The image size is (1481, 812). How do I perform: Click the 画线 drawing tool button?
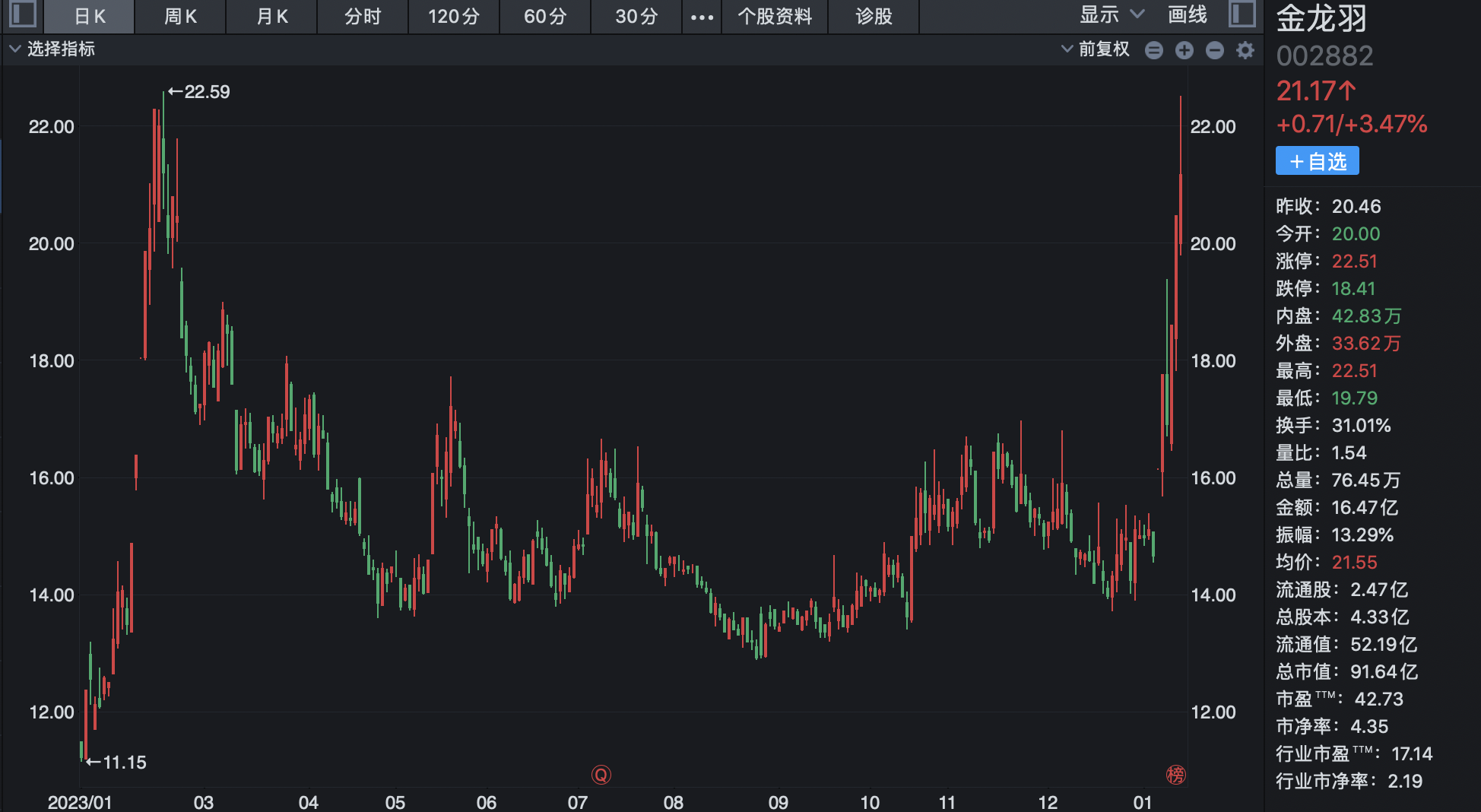(x=1187, y=15)
